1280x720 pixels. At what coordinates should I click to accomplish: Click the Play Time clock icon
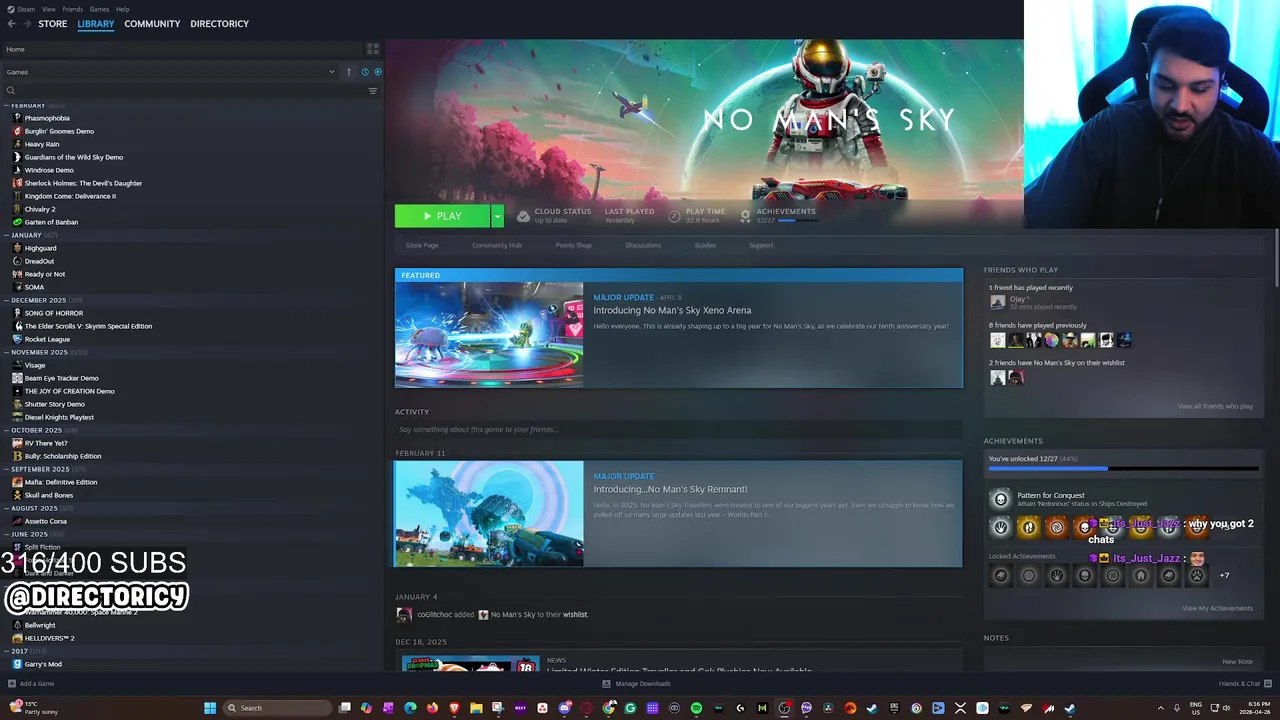point(674,216)
